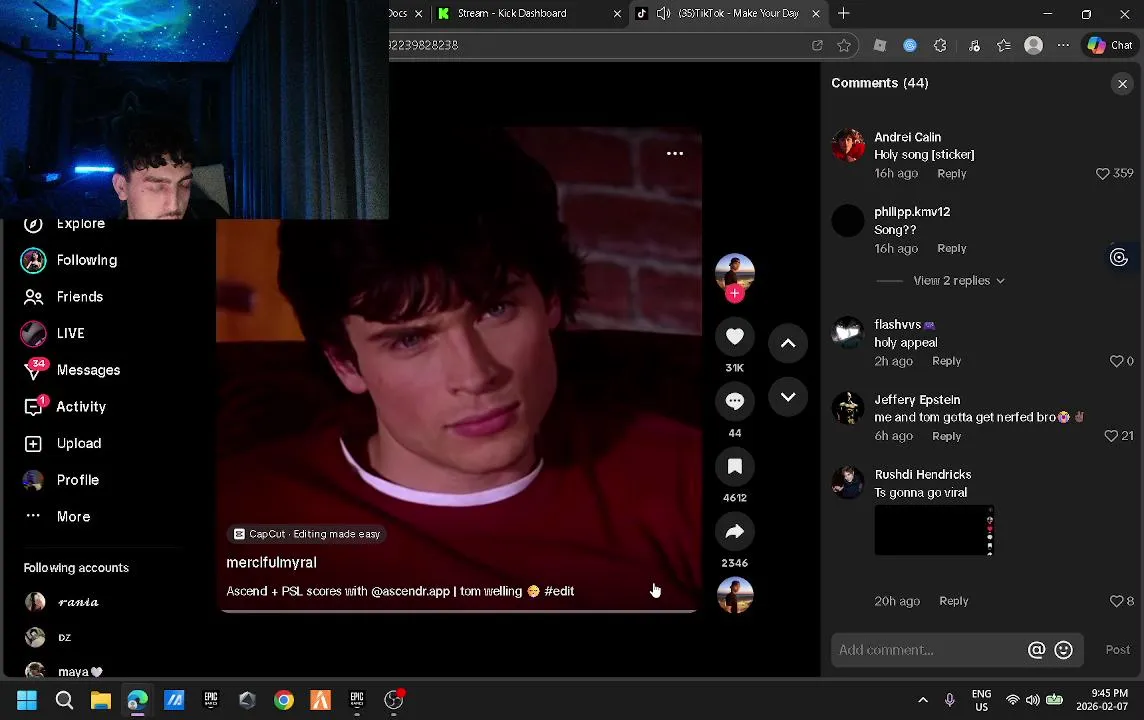This screenshot has height=720, width=1144.
Task: Launch Google Chrome from the taskbar
Action: click(284, 700)
